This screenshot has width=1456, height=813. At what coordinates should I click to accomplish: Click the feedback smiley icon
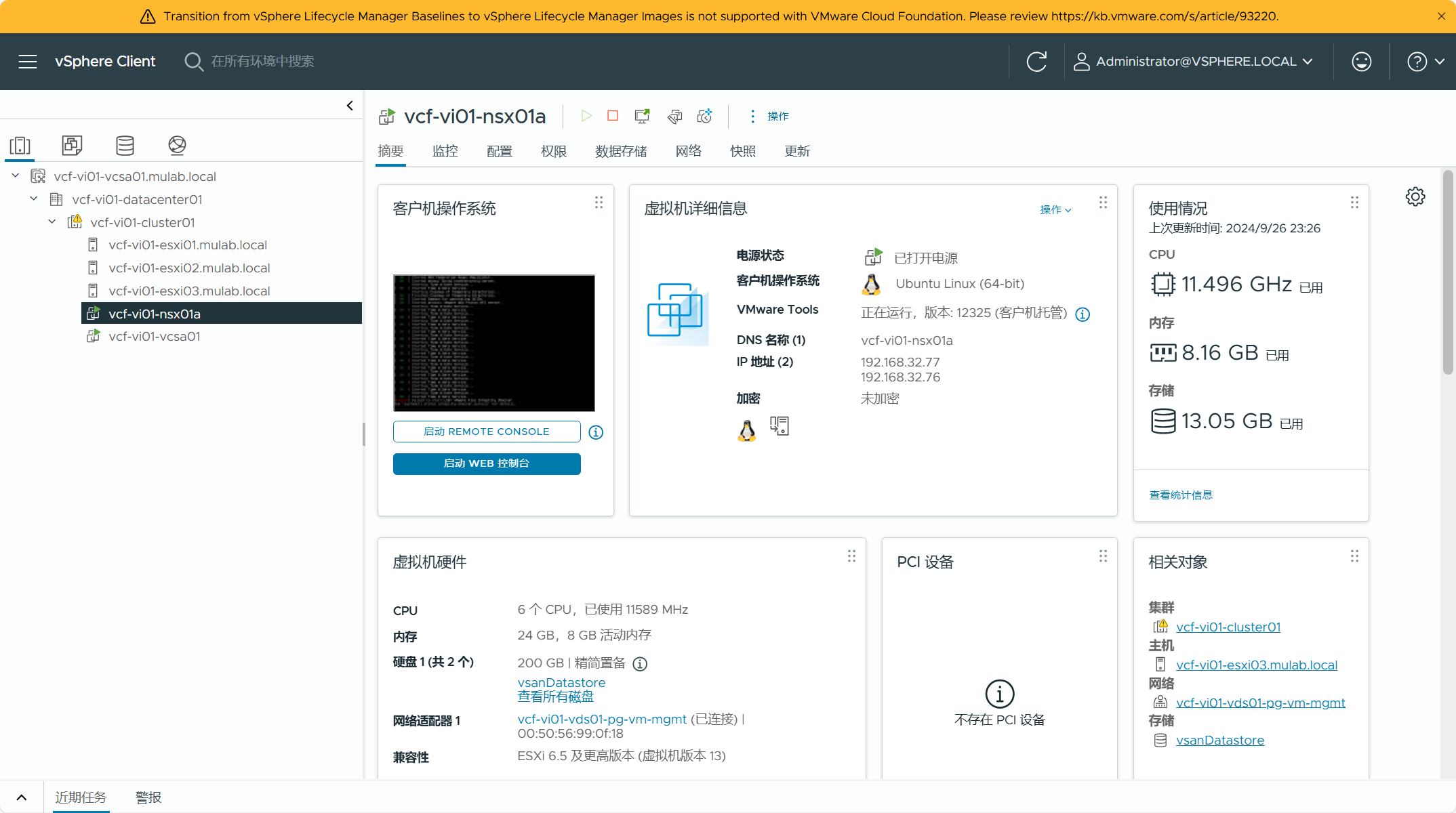(x=1362, y=62)
